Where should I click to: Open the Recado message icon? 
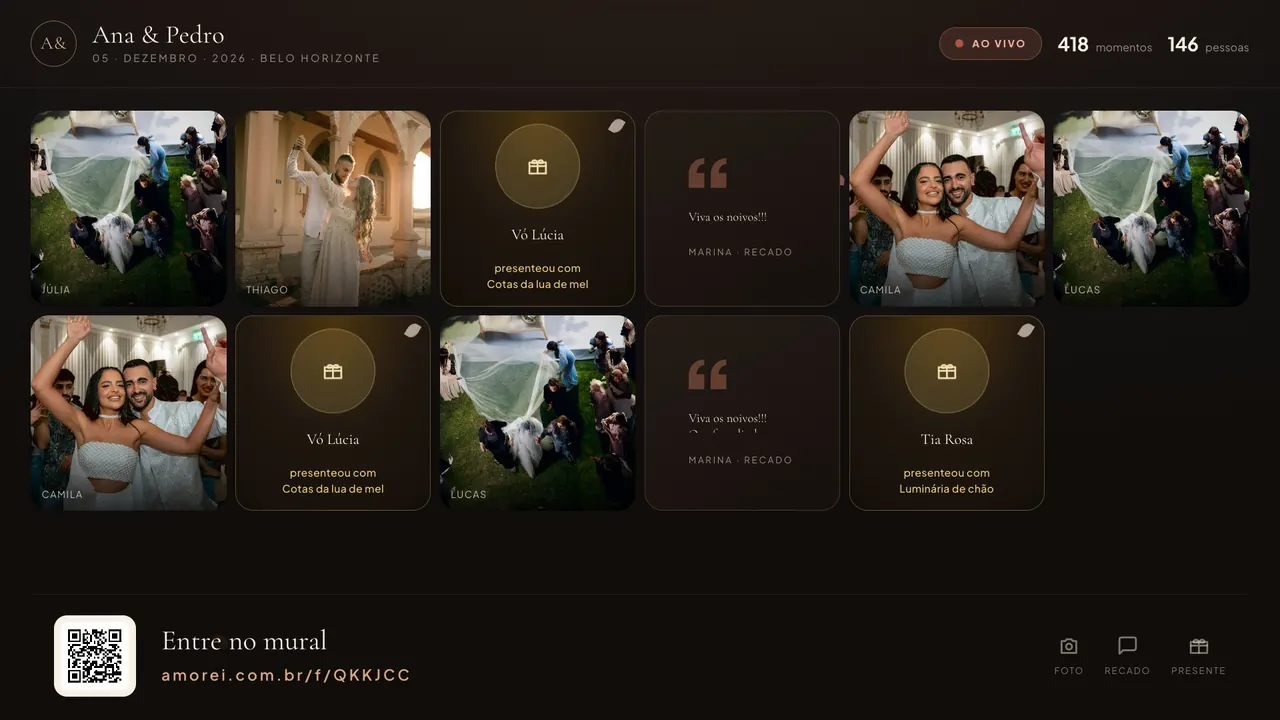(1127, 646)
